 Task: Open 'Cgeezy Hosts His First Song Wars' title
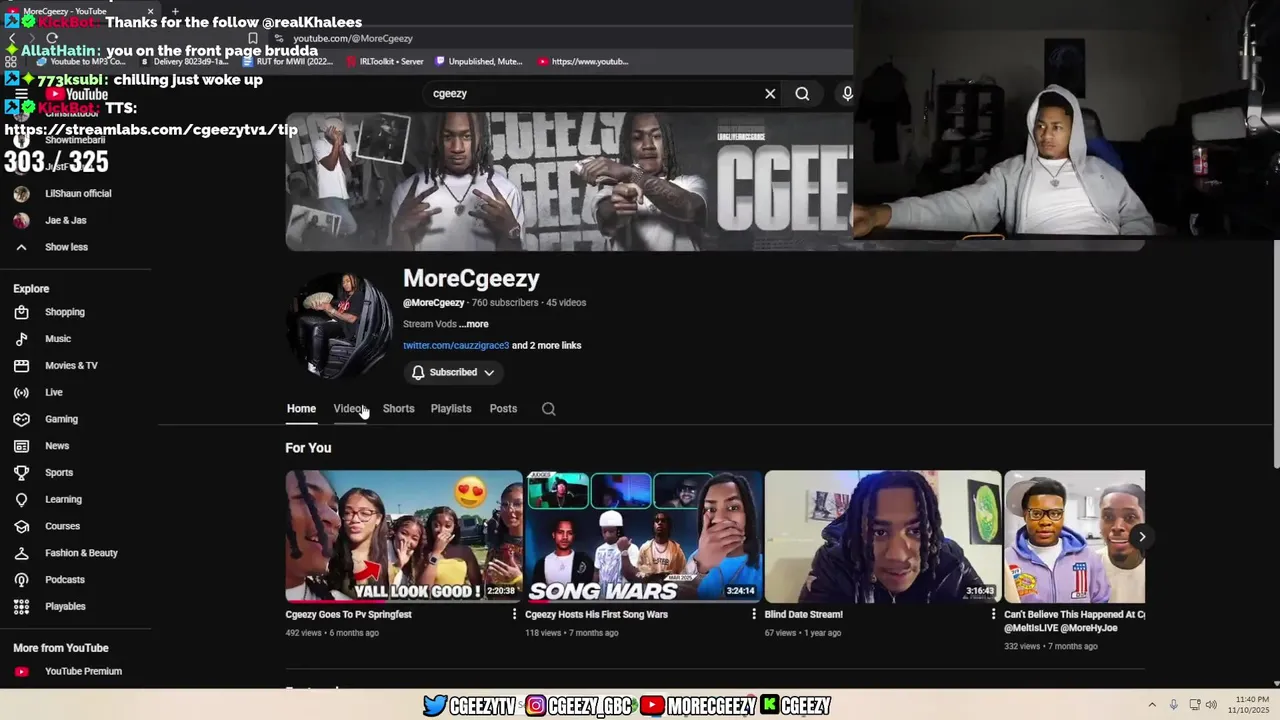point(597,615)
